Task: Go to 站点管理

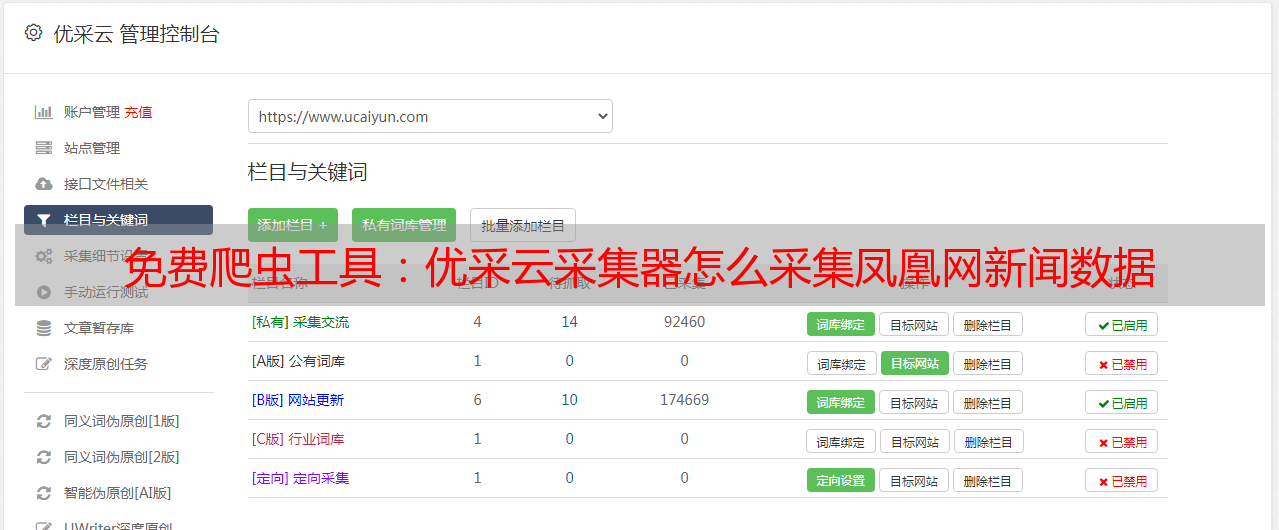Action: pyautogui.click(x=92, y=148)
